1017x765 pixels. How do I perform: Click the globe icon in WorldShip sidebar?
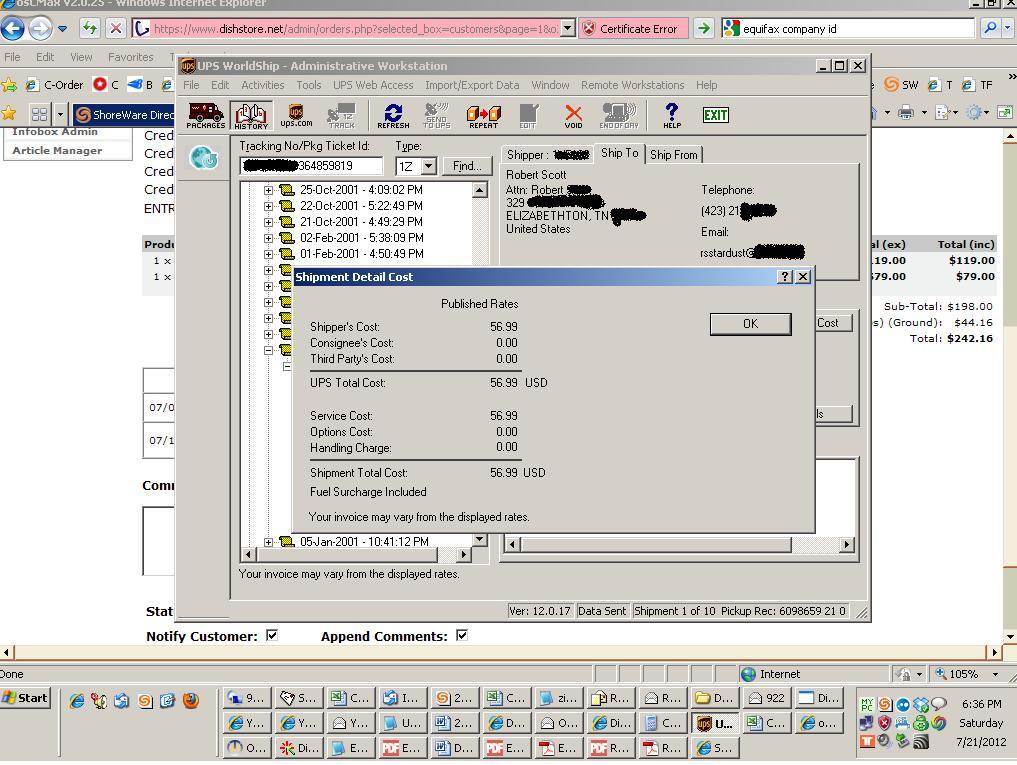tap(204, 158)
